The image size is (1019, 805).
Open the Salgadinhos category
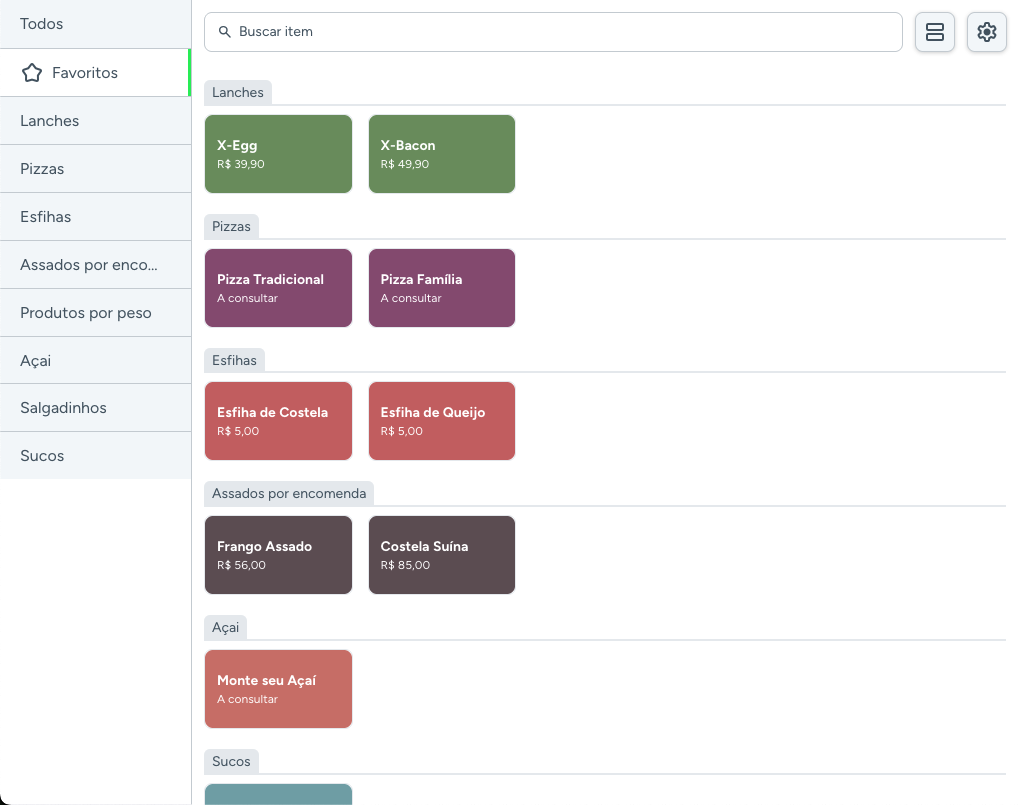pyautogui.click(x=95, y=408)
